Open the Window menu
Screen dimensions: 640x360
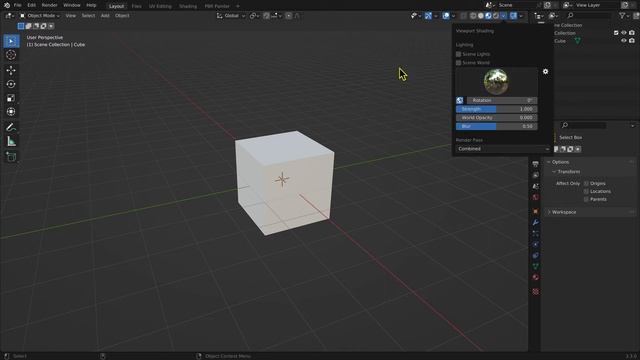click(x=72, y=5)
